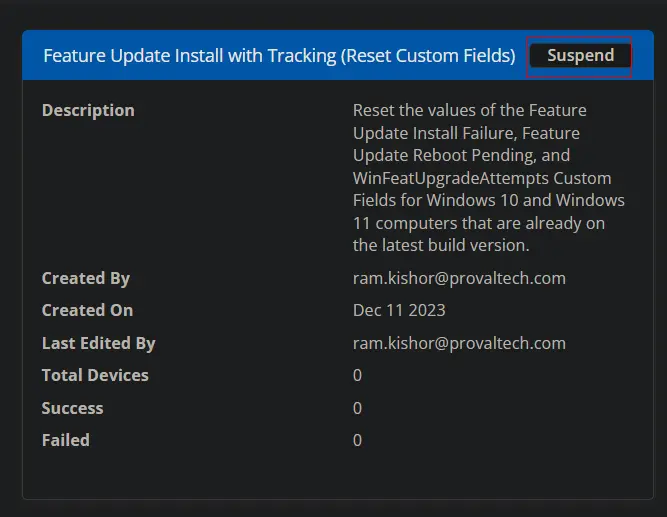Open the Last Edited By email address
Viewport: 667px width, 517px height.
coord(459,343)
